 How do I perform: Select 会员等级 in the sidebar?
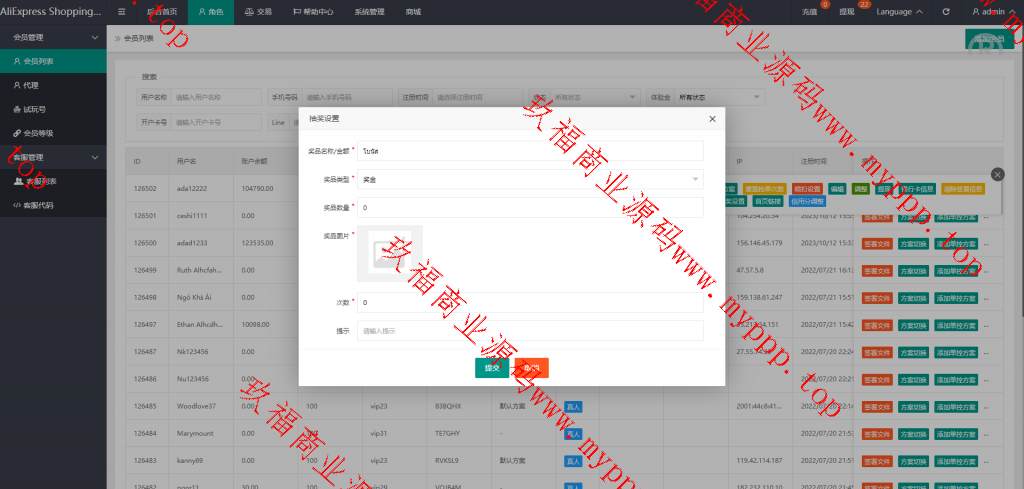pyautogui.click(x=38, y=133)
